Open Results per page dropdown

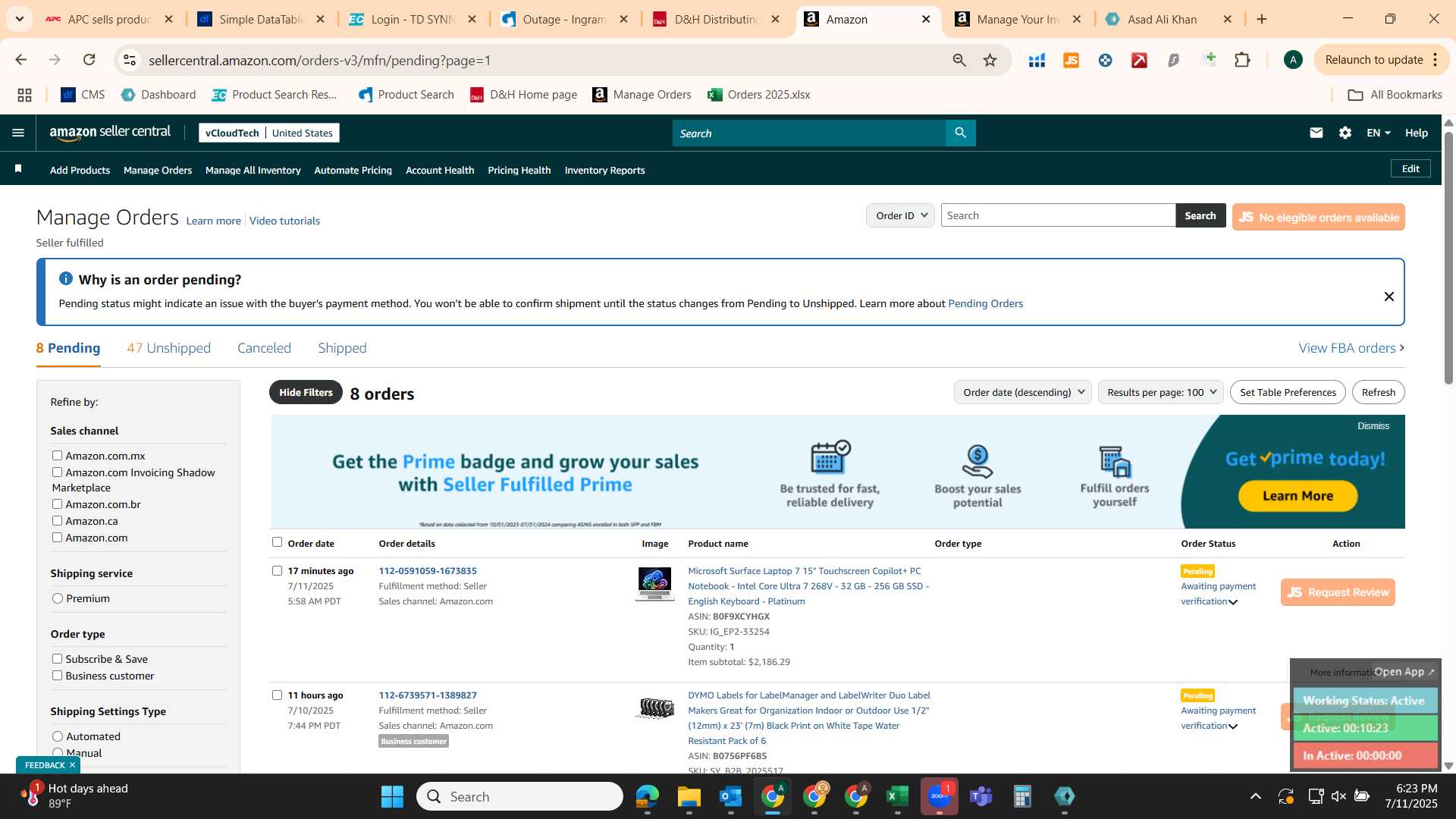coord(1160,392)
